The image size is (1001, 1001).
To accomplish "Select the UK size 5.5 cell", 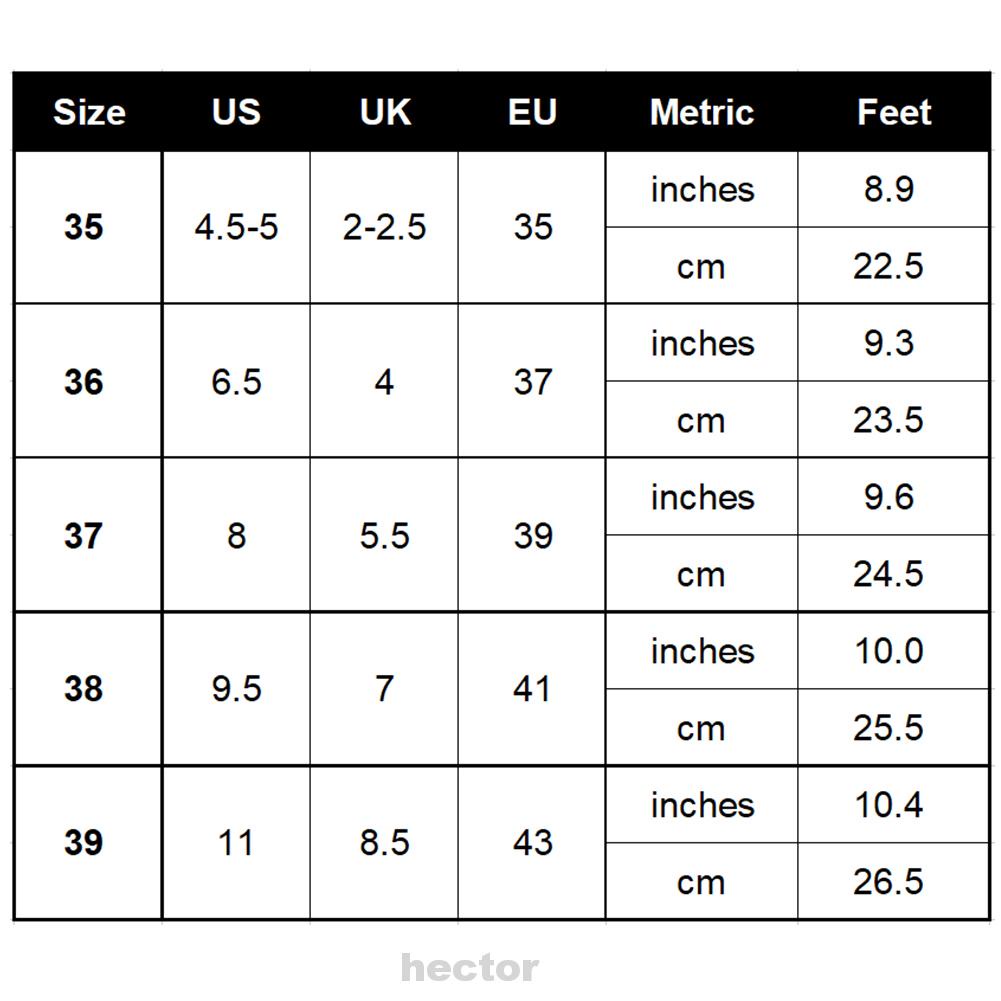I will (385, 536).
